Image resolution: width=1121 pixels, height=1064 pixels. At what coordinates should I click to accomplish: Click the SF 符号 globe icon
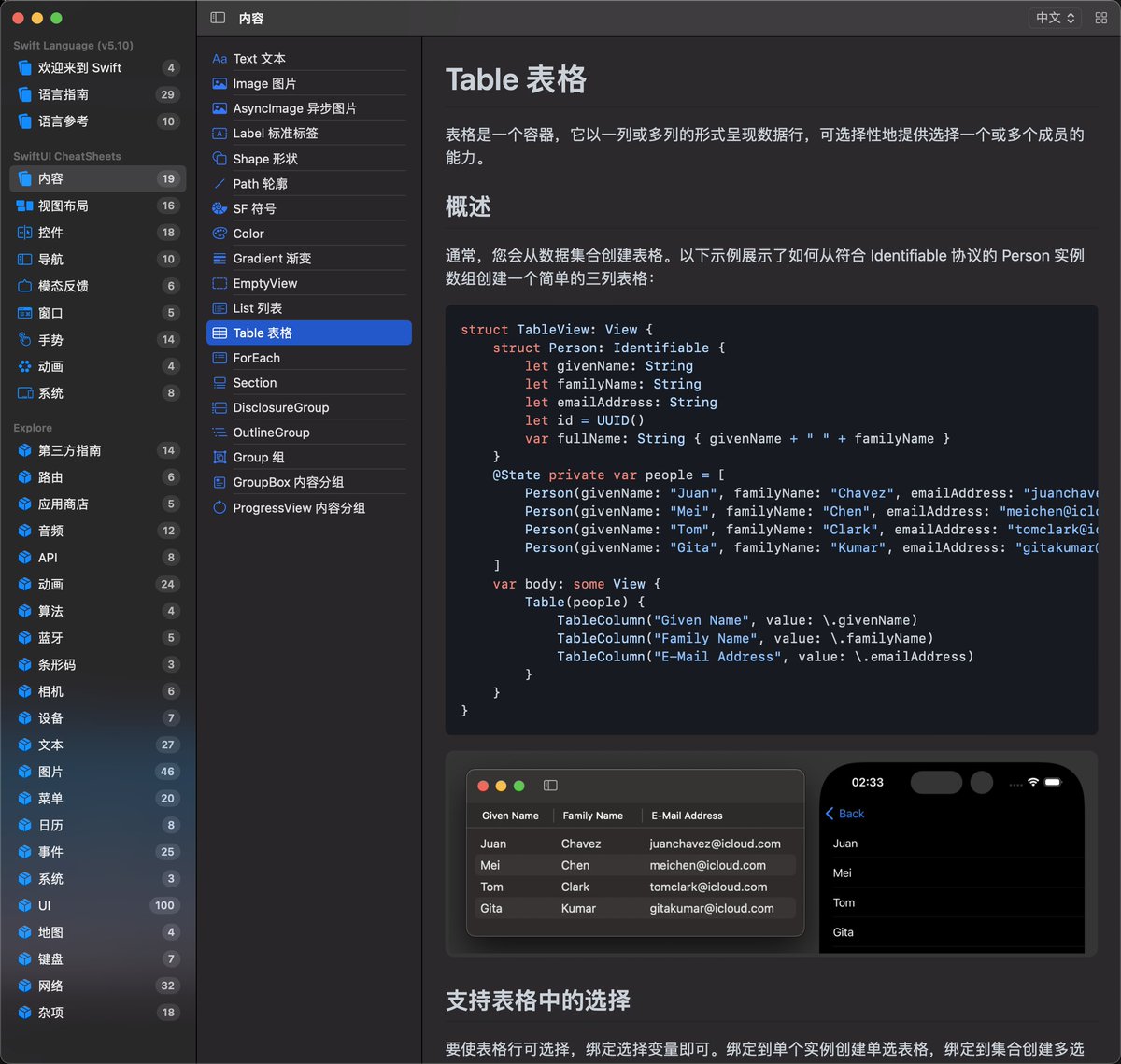(x=220, y=208)
